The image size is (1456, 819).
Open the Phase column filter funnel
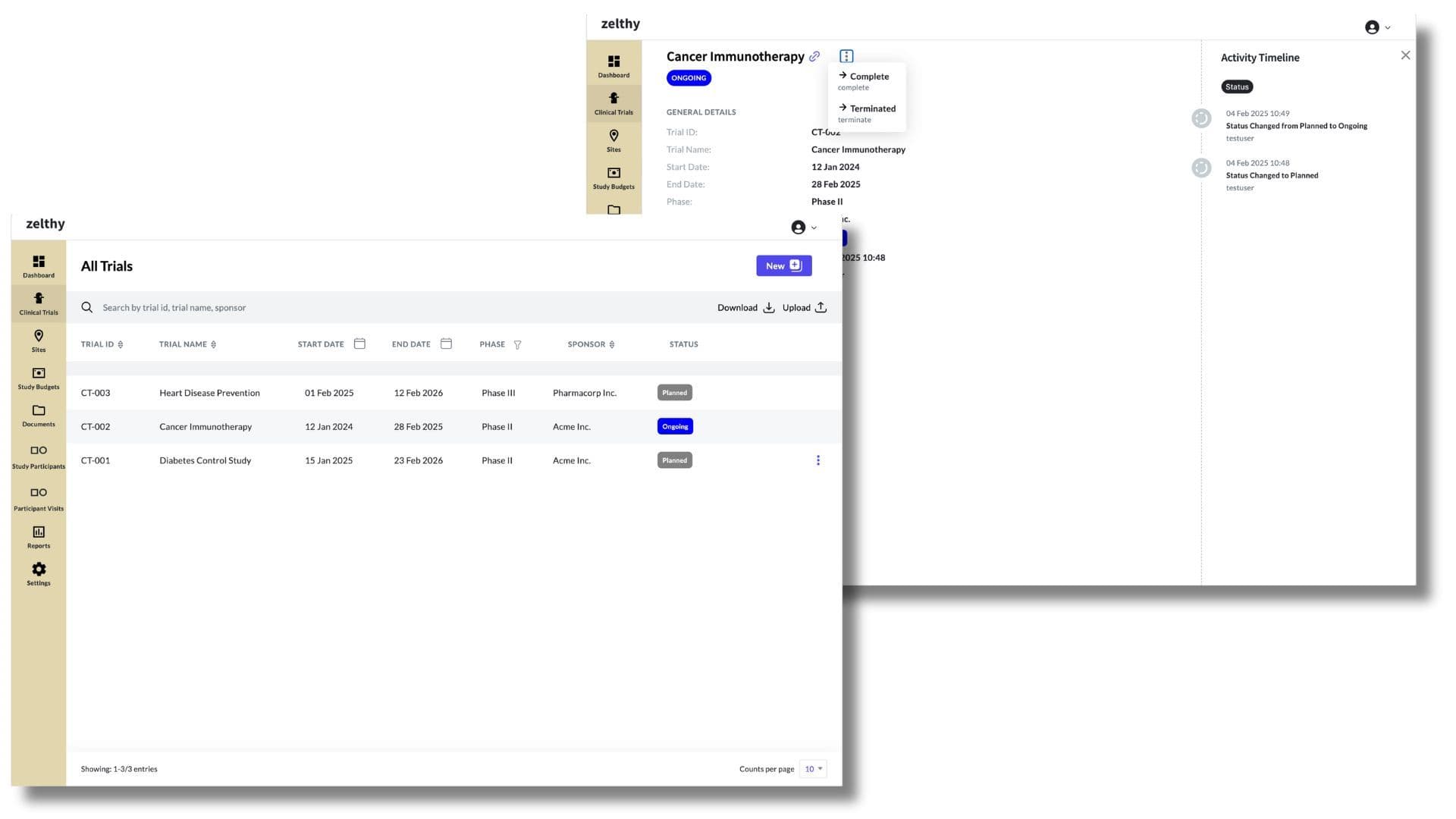517,344
